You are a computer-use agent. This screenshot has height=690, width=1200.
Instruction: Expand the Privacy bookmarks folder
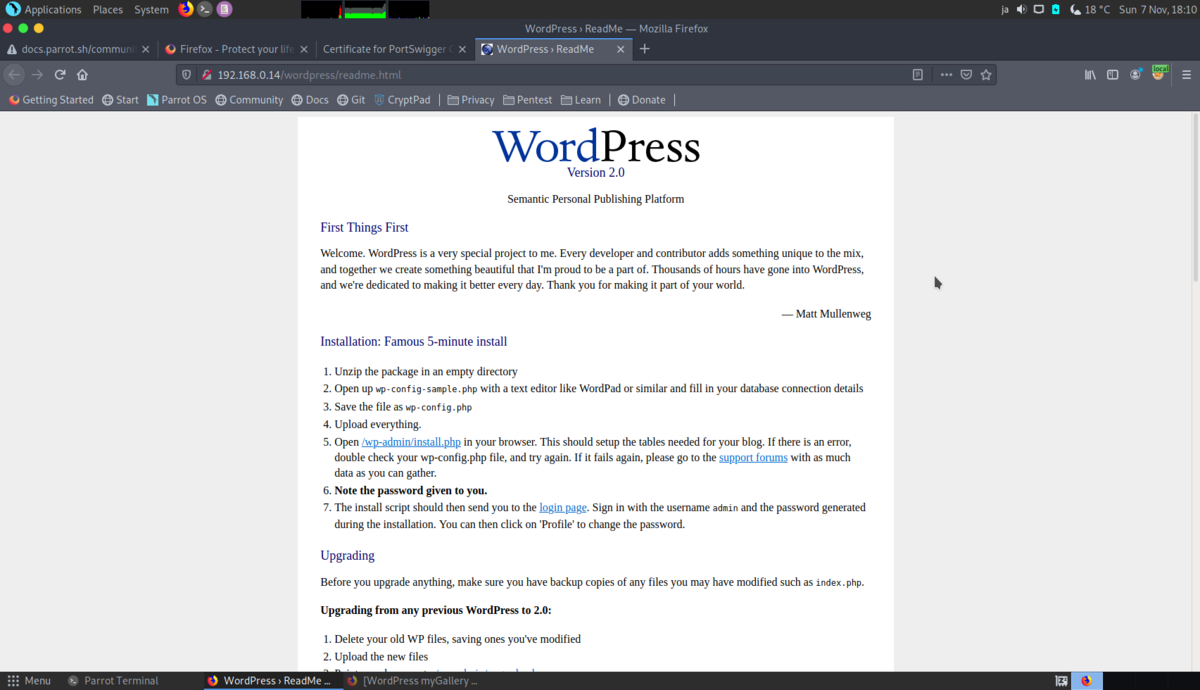471,100
